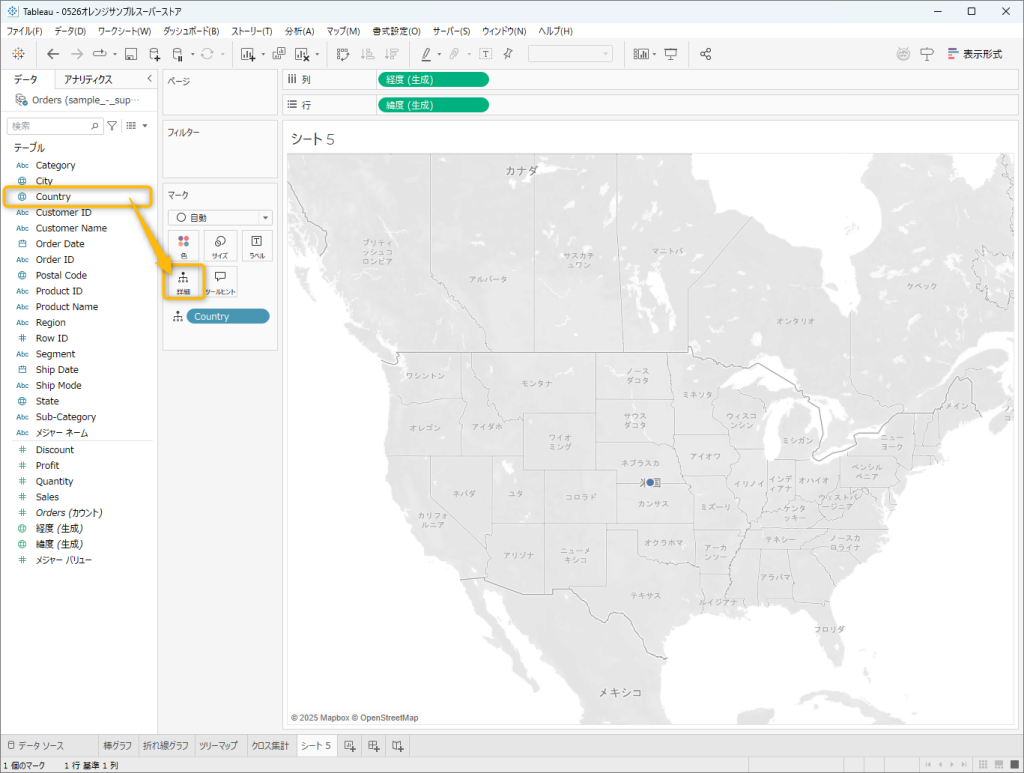Click the new dashboard icon at bottom
The height and width of the screenshot is (773, 1024).
373,746
